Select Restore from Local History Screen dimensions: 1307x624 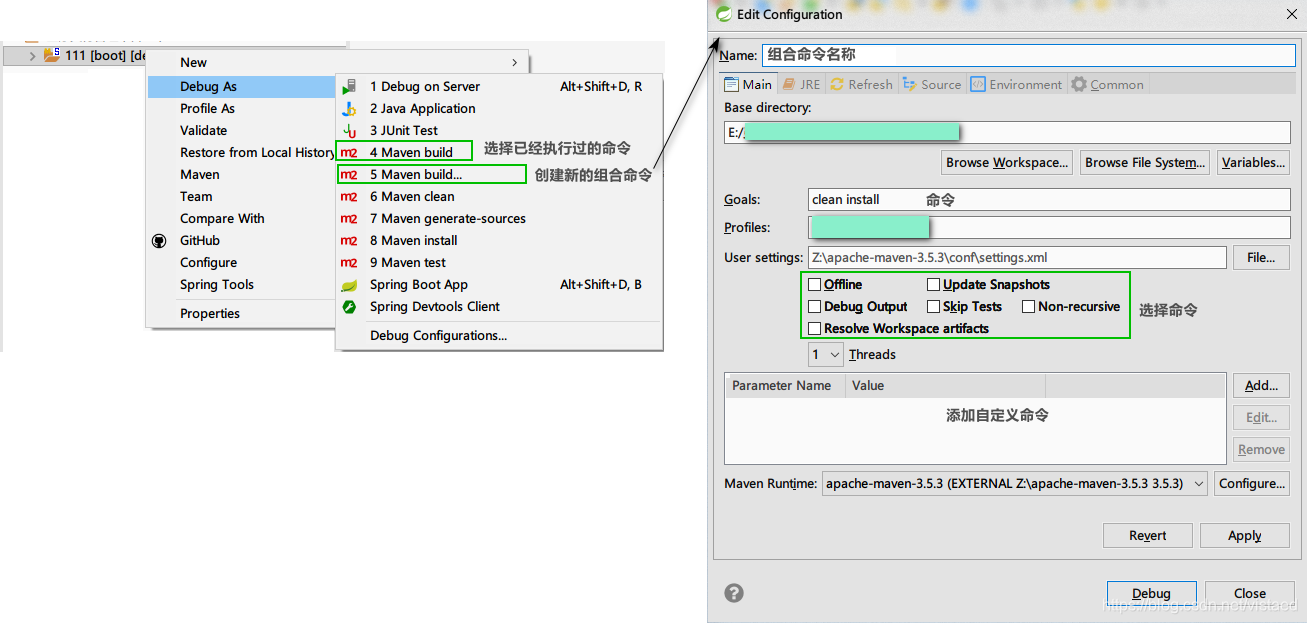241,153
